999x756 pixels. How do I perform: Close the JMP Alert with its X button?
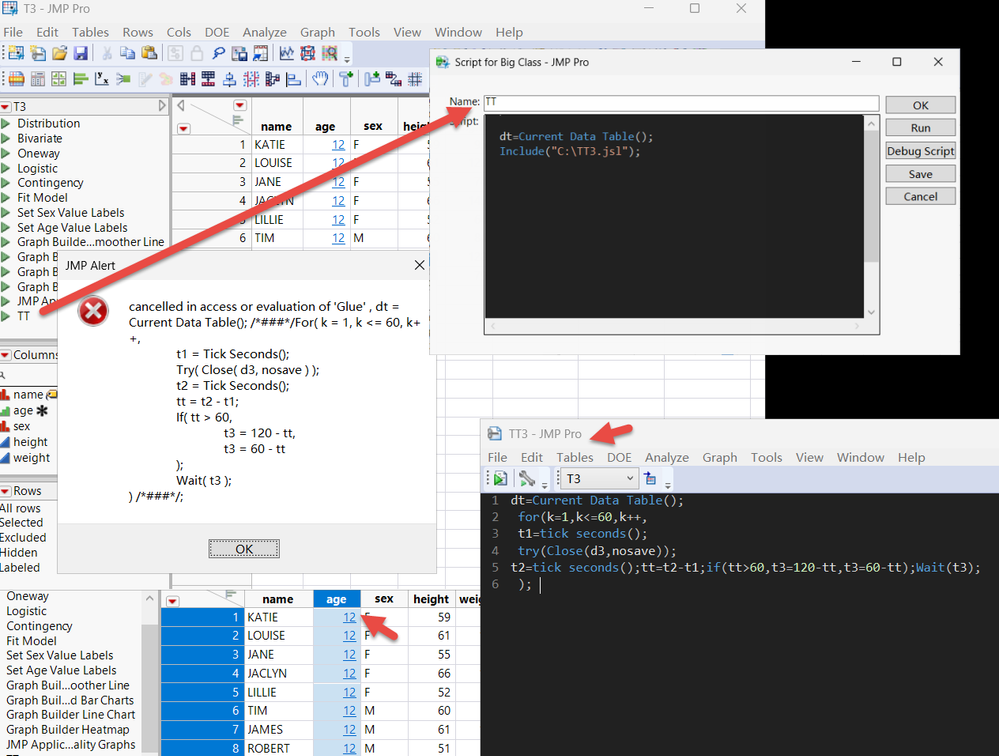(419, 265)
